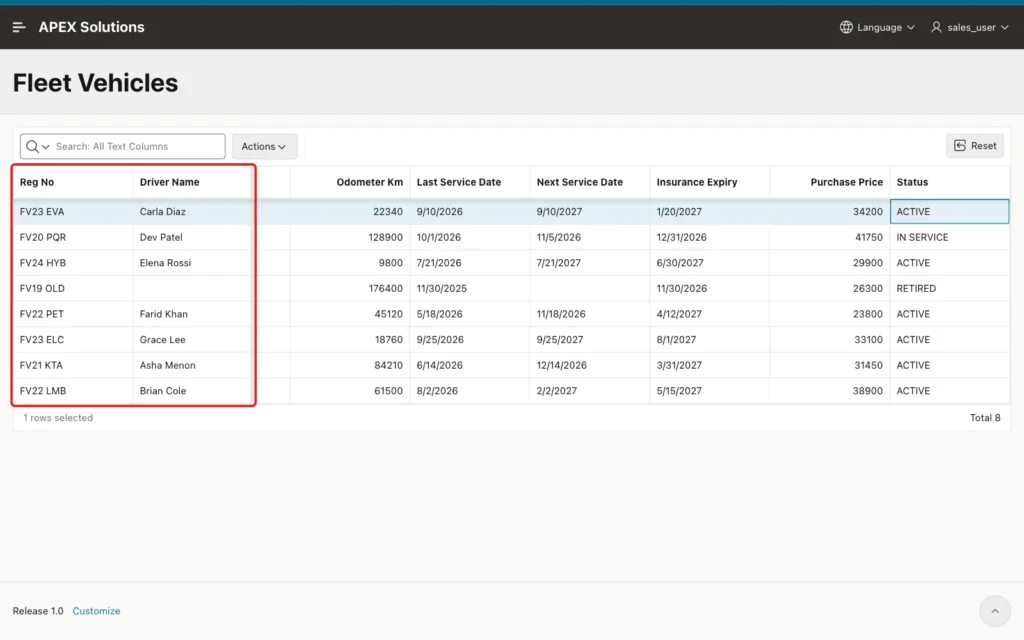Click the scroll-to-top arrow button
This screenshot has width=1024, height=640.
995,611
